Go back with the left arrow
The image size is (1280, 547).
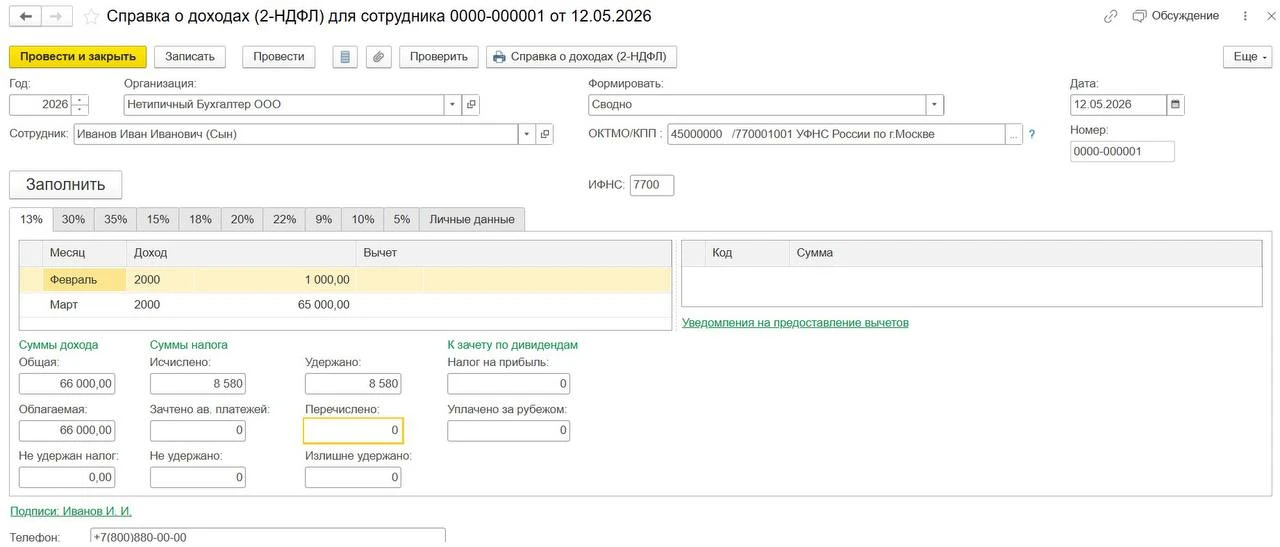pyautogui.click(x=26, y=16)
